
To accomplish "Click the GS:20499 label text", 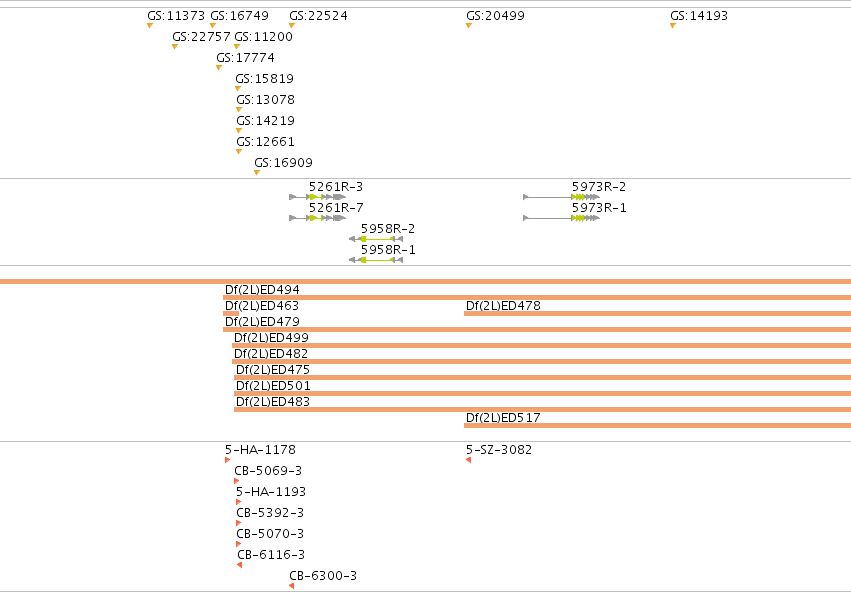I will click(496, 16).
